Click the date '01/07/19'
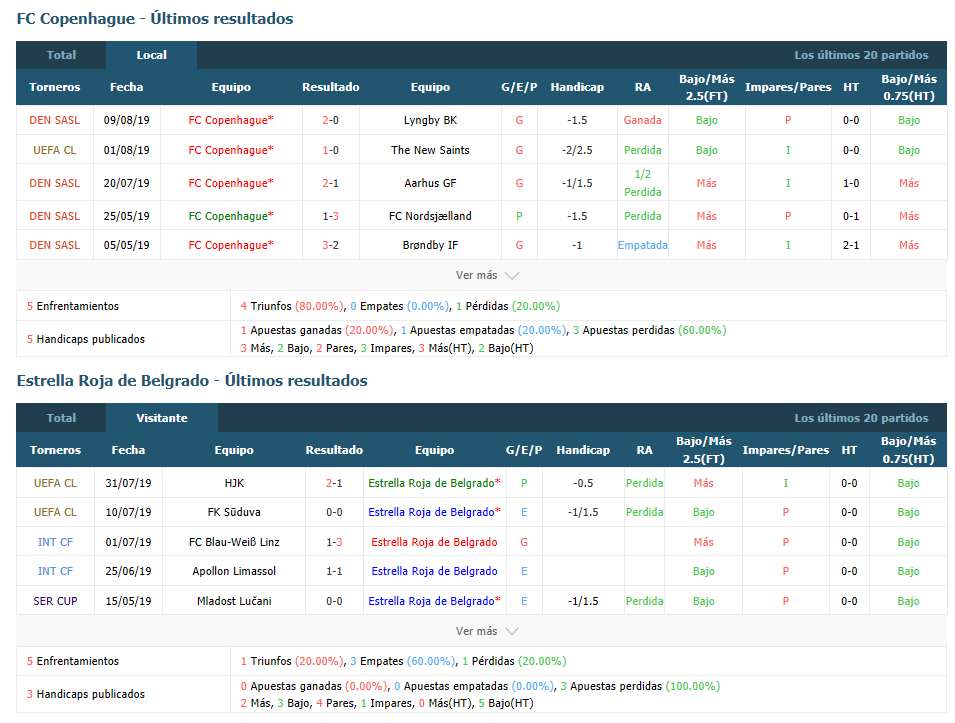The image size is (955, 723). (x=129, y=542)
